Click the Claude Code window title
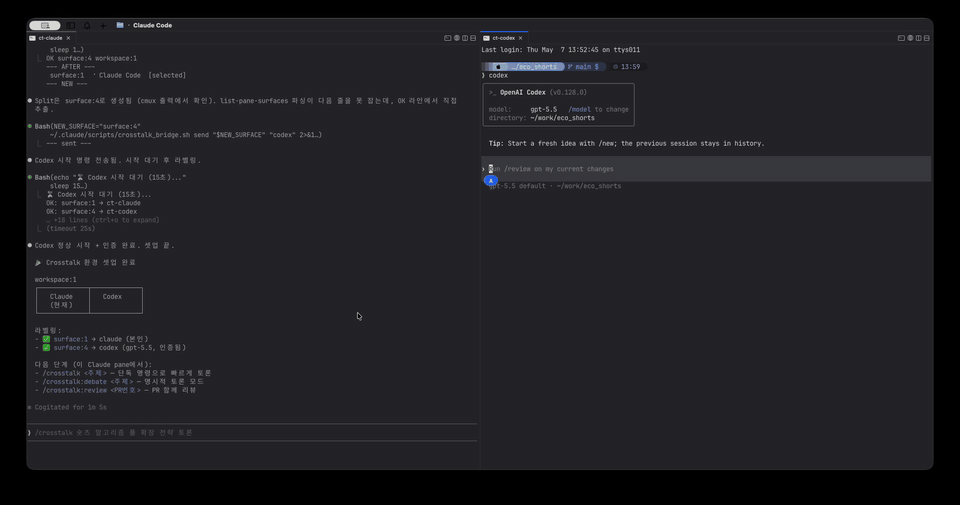 [x=152, y=25]
